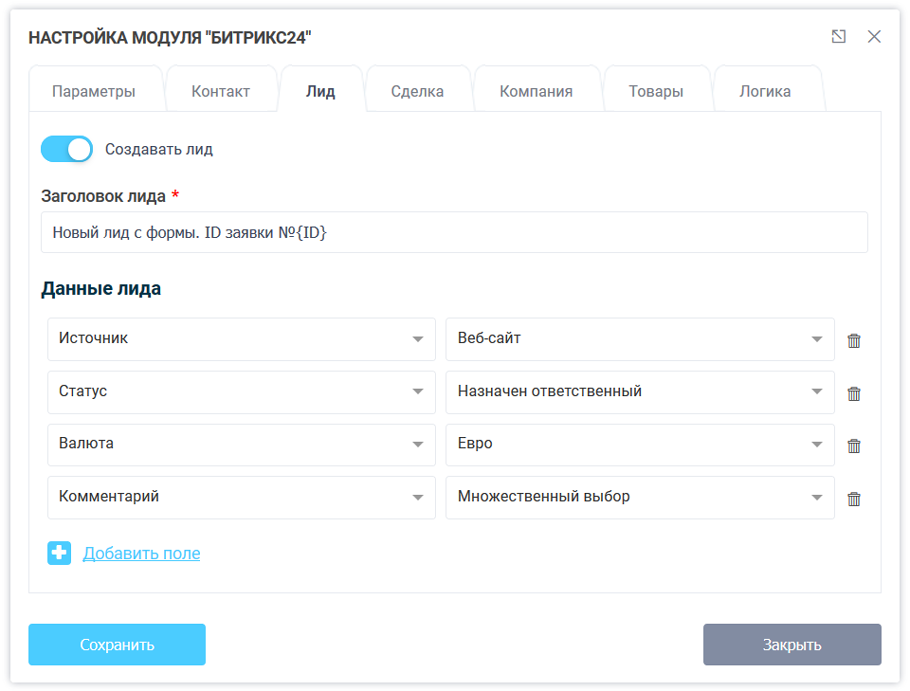The image size is (910, 691).
Task: Delete the Источник field row with trash icon
Action: 854,340
